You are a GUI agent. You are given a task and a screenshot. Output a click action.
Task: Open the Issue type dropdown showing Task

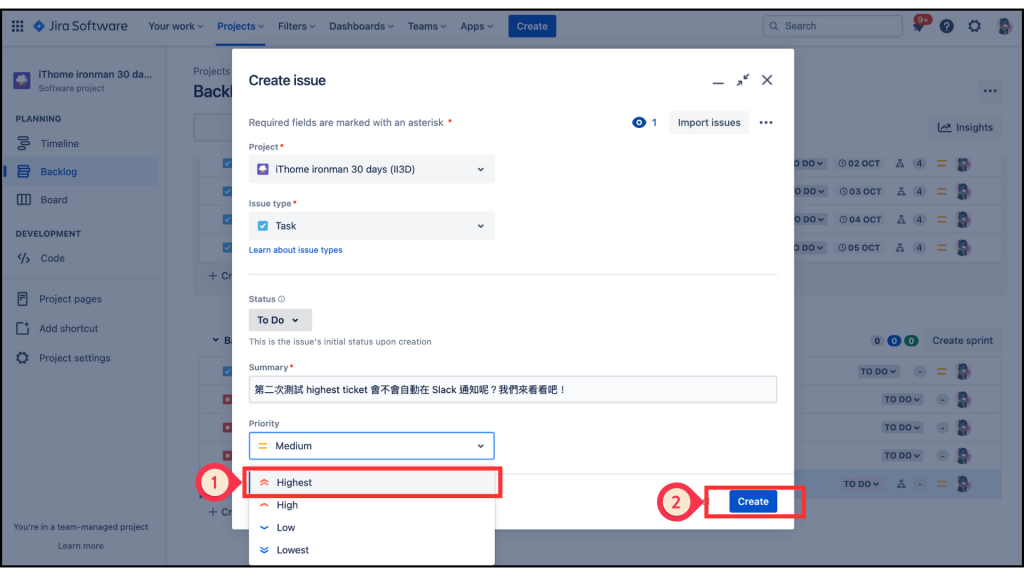click(x=372, y=226)
